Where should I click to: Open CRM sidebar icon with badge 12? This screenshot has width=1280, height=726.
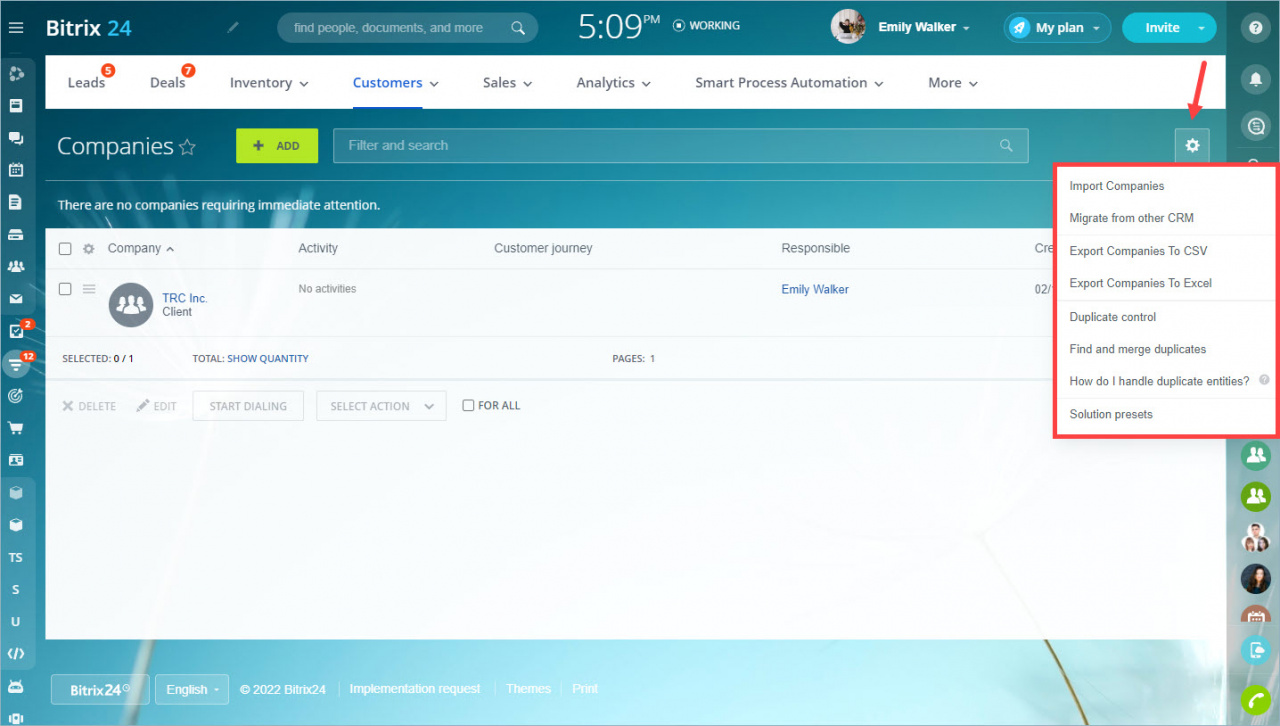(16, 363)
